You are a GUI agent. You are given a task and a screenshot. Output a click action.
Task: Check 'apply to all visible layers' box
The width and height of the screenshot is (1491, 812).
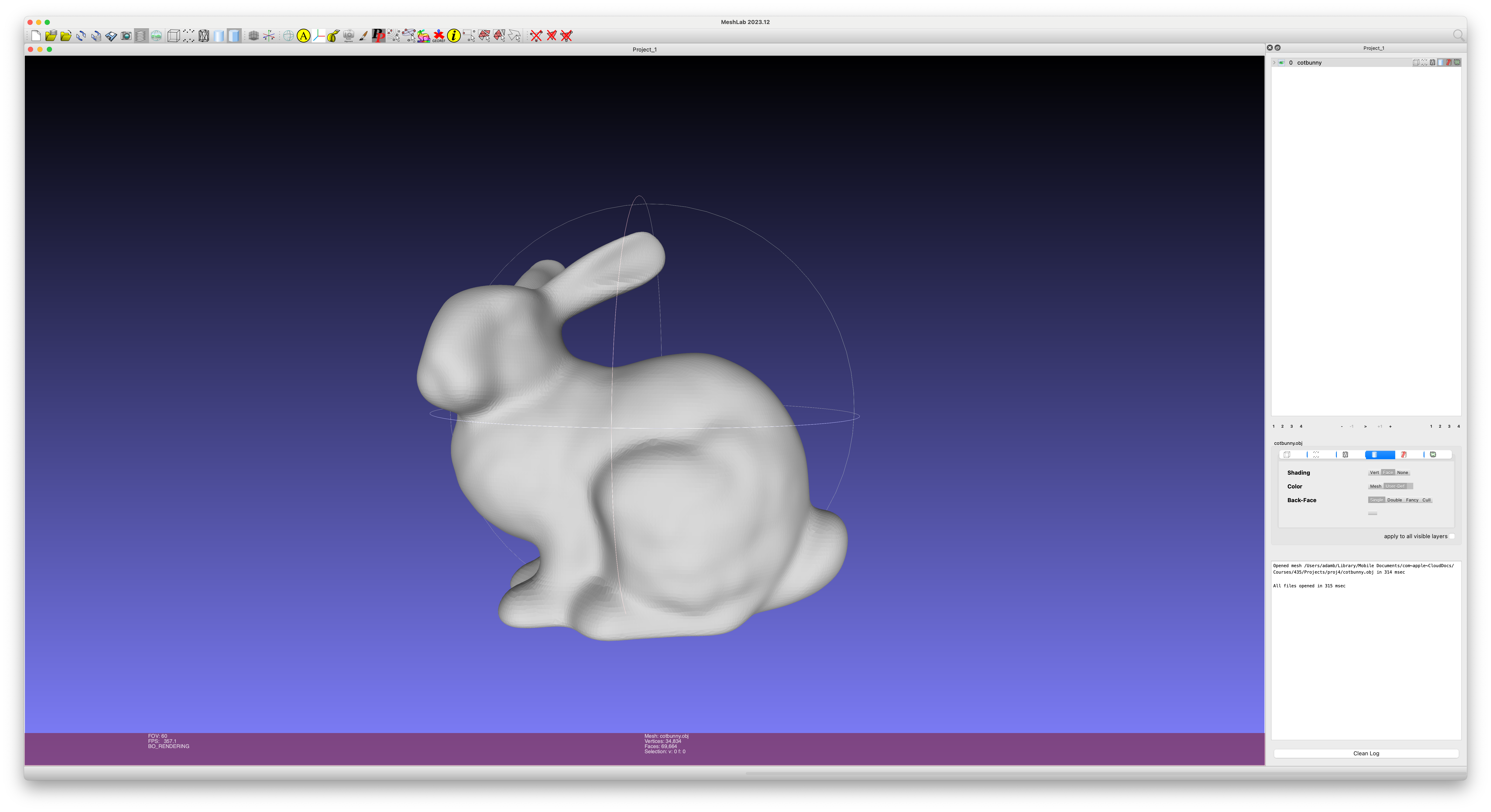1452,536
